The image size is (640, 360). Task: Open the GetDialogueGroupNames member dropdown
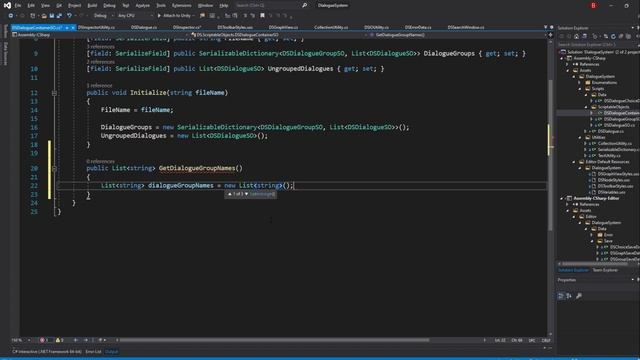click(x=458, y=35)
